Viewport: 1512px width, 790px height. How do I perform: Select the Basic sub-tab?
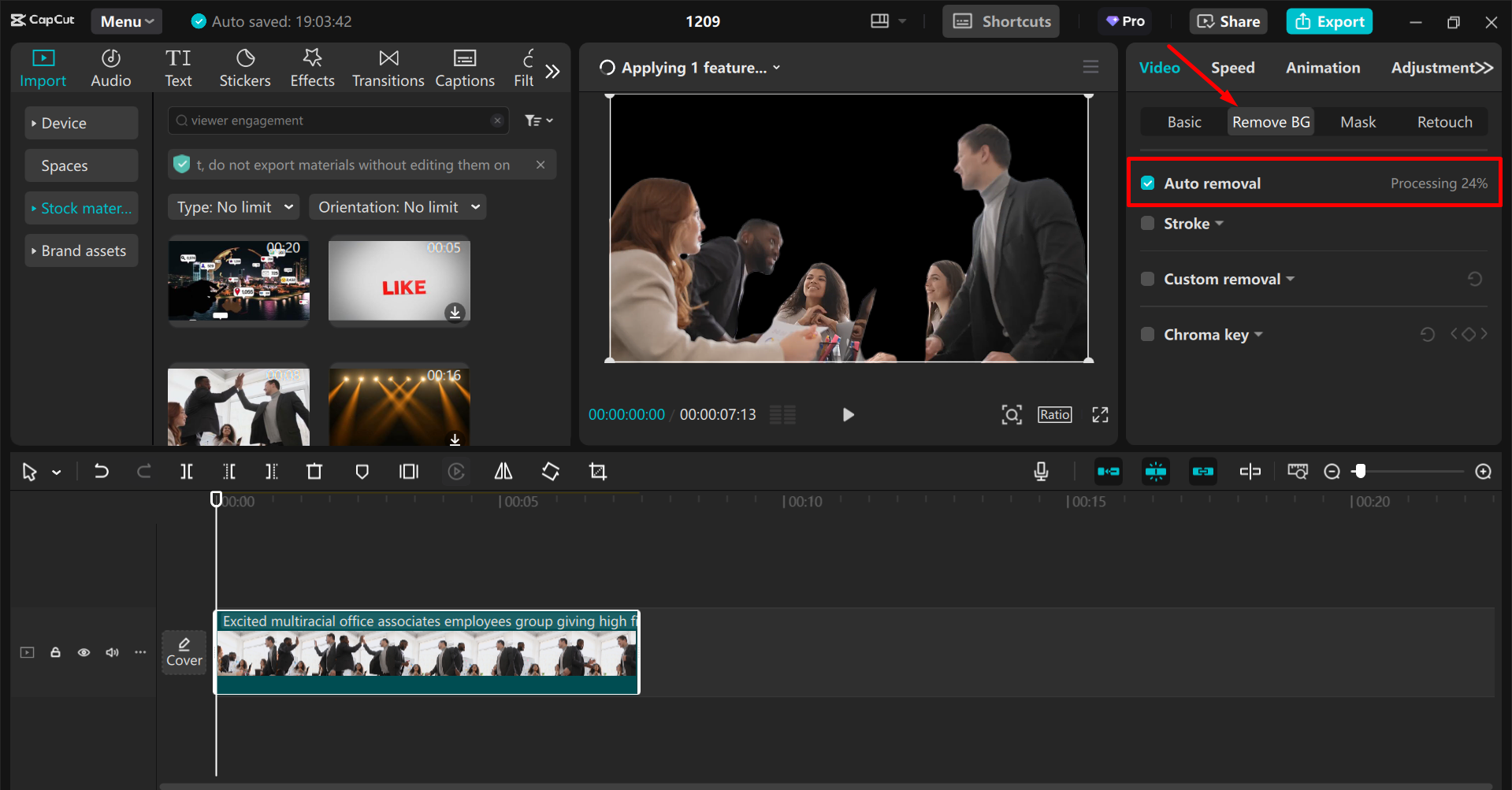[1184, 122]
